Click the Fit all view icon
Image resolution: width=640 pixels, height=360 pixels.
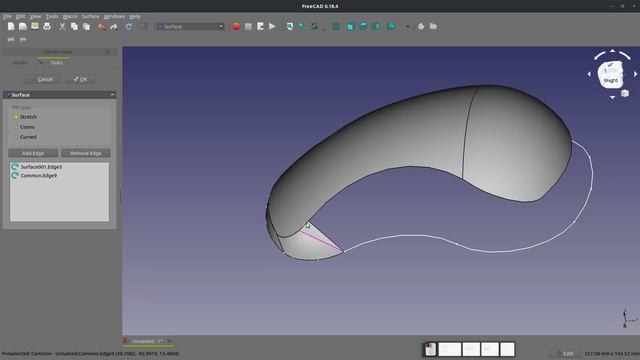click(x=289, y=27)
